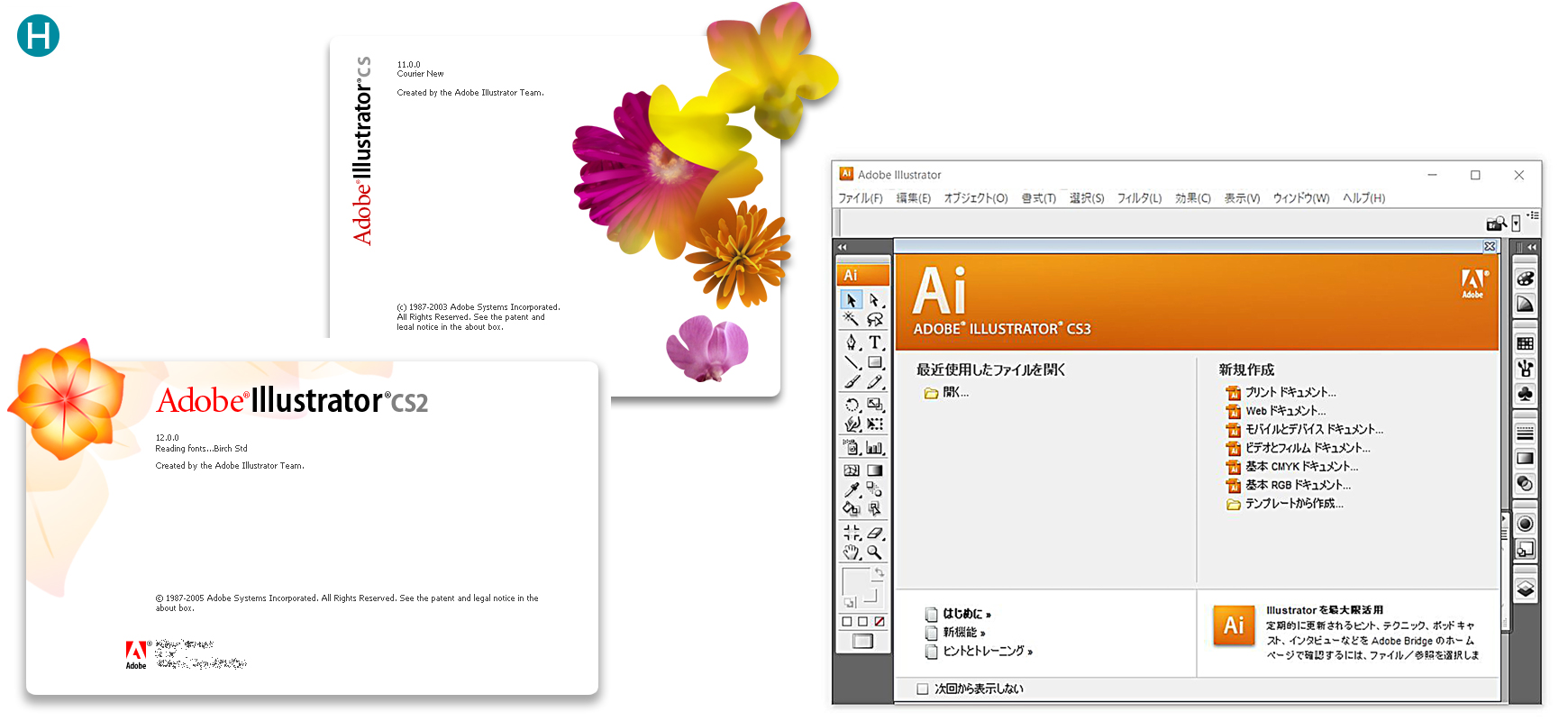Select the Hand tool

[x=852, y=552]
